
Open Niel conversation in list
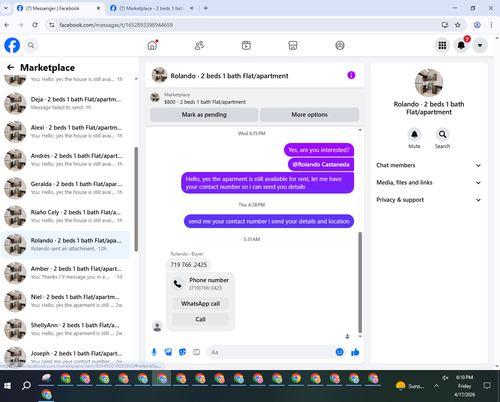(66, 301)
